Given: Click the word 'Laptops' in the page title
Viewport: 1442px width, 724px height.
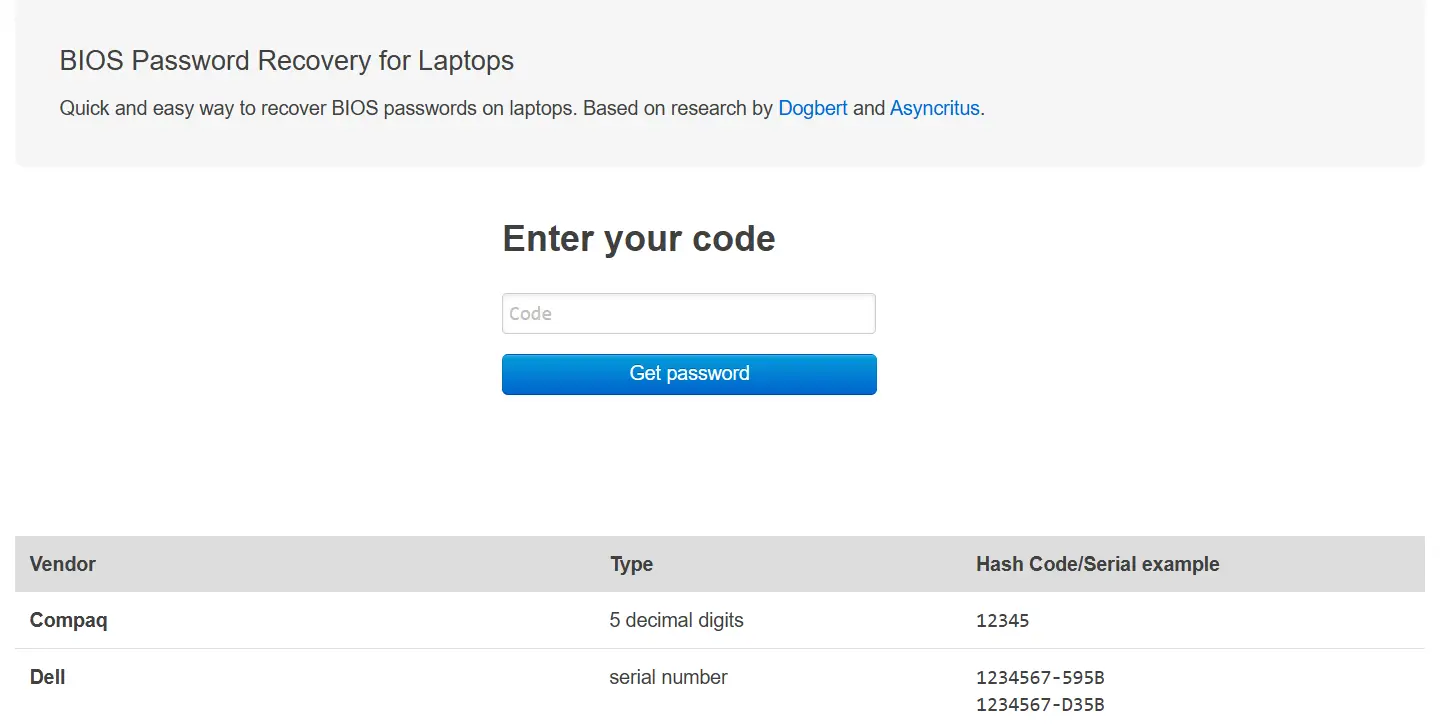Looking at the screenshot, I should pos(465,61).
